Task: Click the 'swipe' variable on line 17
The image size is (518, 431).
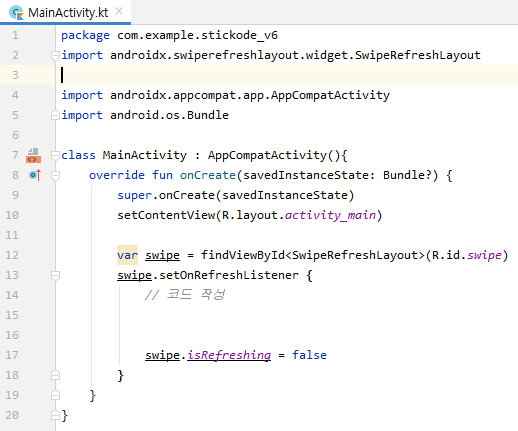Action: [162, 355]
